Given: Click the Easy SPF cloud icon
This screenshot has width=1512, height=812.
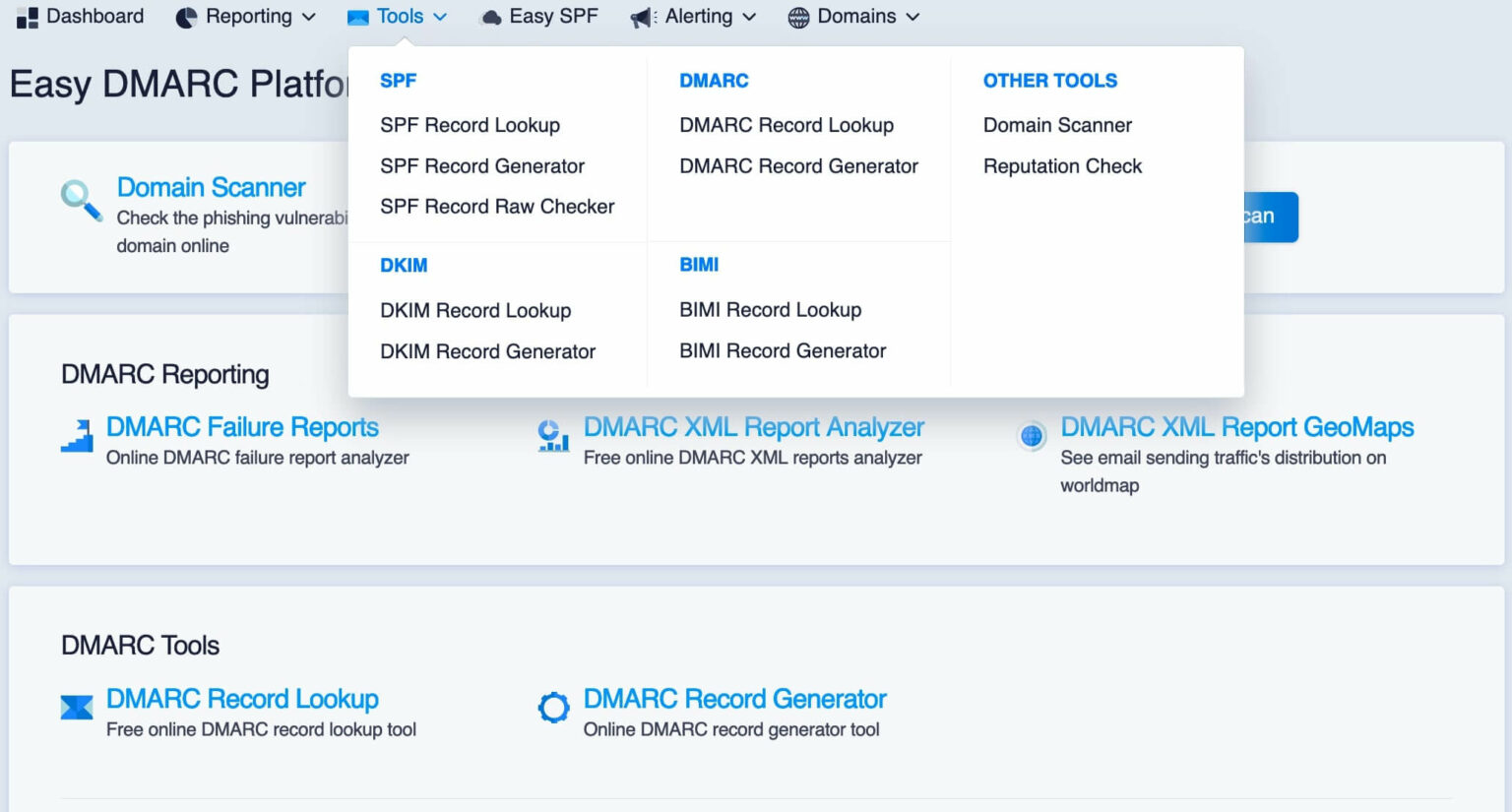Looking at the screenshot, I should click(x=490, y=16).
